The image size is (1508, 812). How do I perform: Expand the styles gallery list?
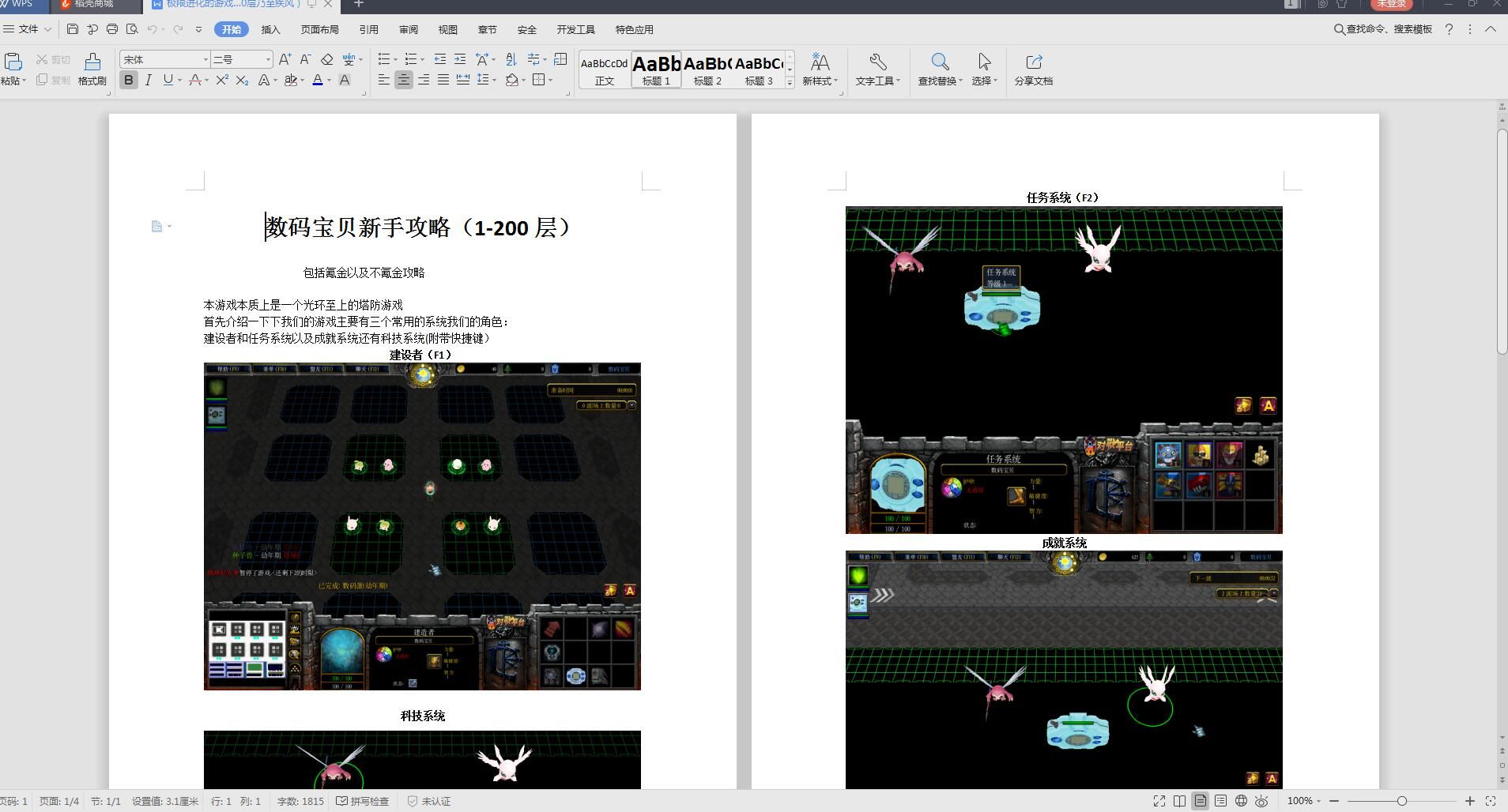click(x=790, y=82)
